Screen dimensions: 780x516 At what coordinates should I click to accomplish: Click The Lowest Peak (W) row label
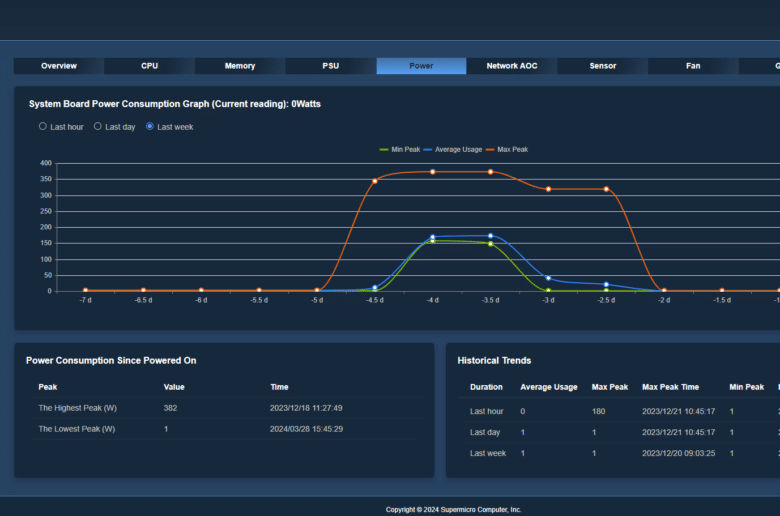(77, 429)
